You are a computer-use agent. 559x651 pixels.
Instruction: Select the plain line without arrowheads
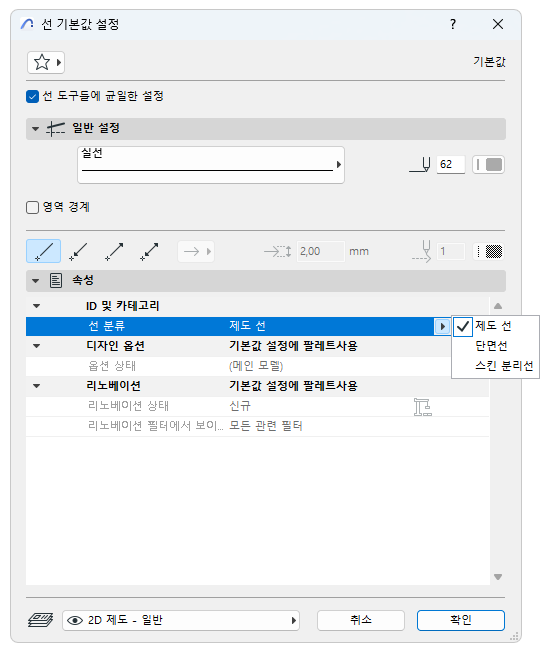click(x=44, y=251)
